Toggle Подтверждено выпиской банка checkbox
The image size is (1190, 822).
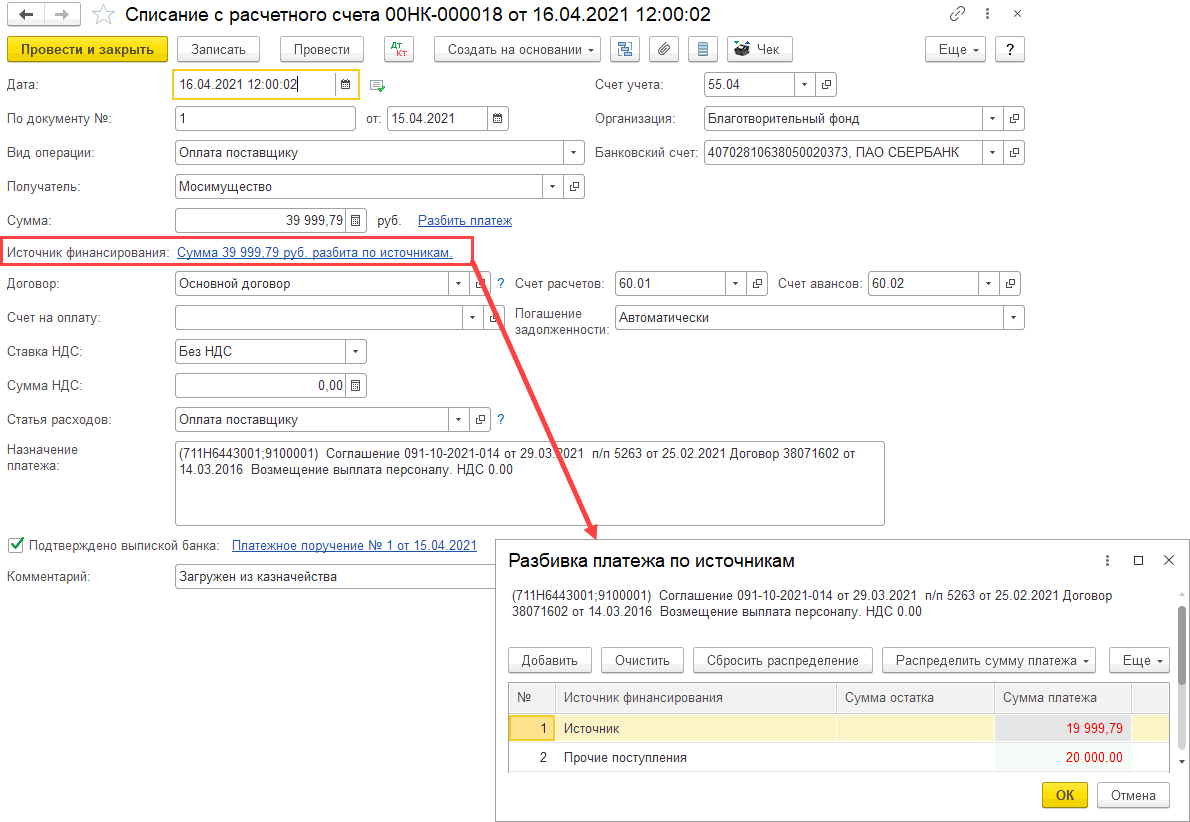pyautogui.click(x=15, y=545)
